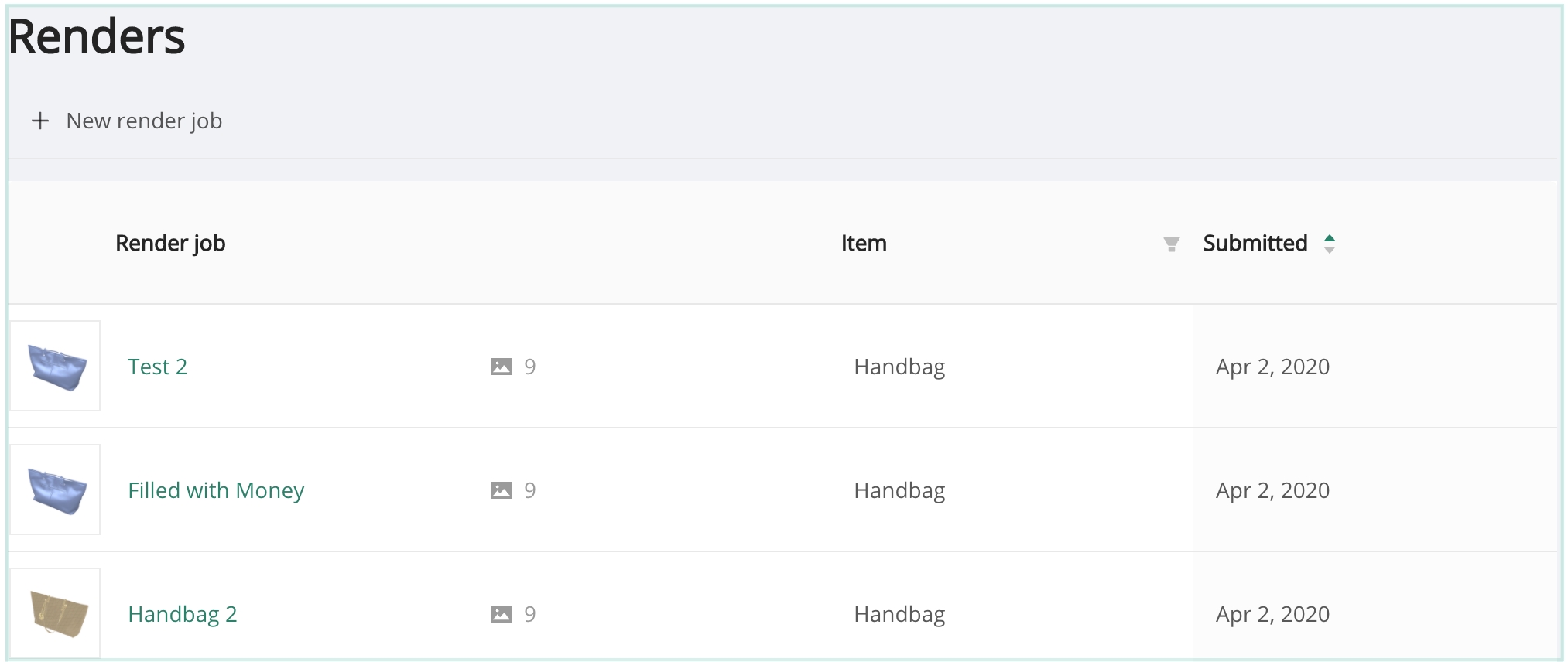Click the Submitted column header
This screenshot has height=662, width=1568.
click(1255, 244)
